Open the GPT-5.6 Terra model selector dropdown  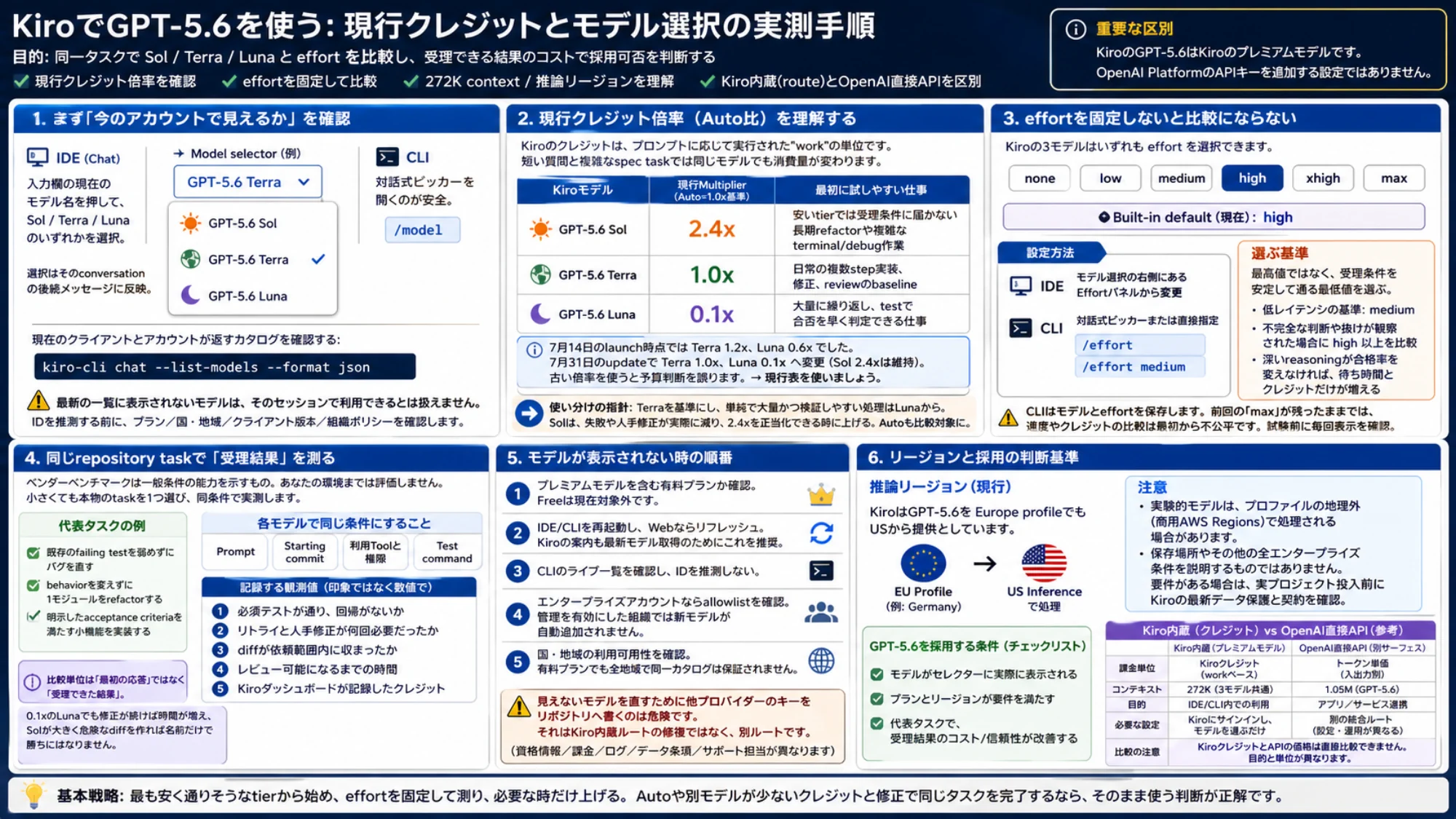click(x=248, y=182)
